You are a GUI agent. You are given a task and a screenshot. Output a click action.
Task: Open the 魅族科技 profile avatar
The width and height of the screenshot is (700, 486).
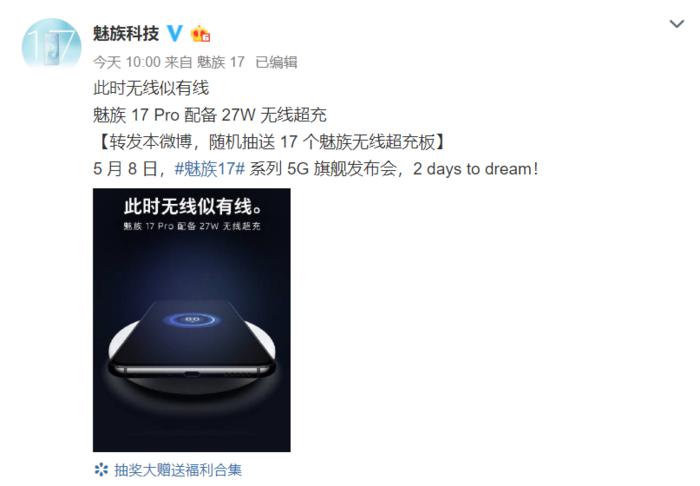(x=51, y=45)
